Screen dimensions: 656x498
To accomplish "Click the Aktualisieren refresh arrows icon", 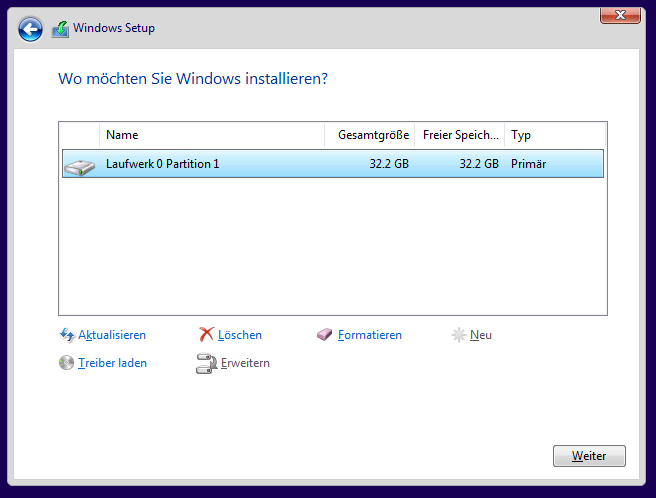I will 67,335.
